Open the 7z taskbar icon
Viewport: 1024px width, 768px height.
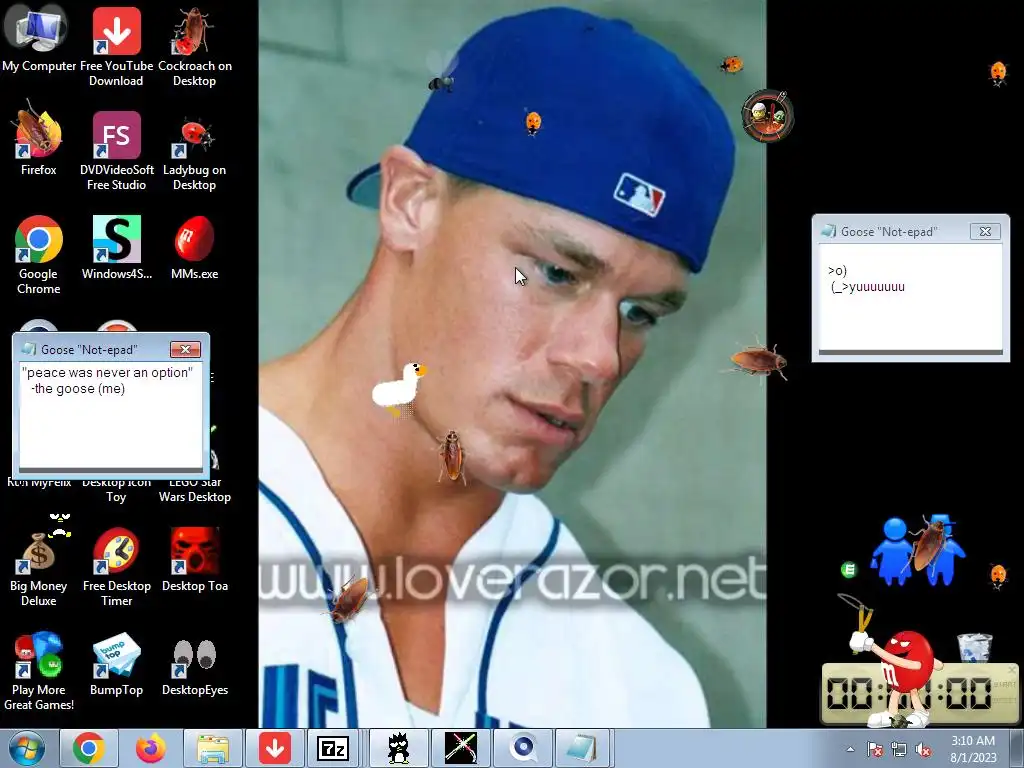(x=333, y=748)
